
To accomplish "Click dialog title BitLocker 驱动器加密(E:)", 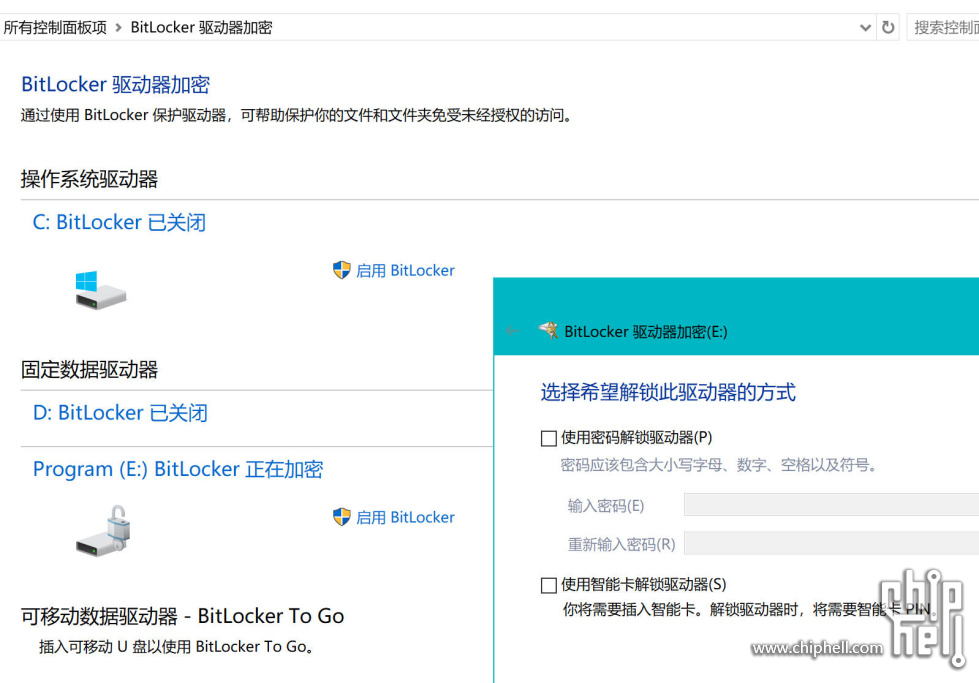I will (646, 332).
